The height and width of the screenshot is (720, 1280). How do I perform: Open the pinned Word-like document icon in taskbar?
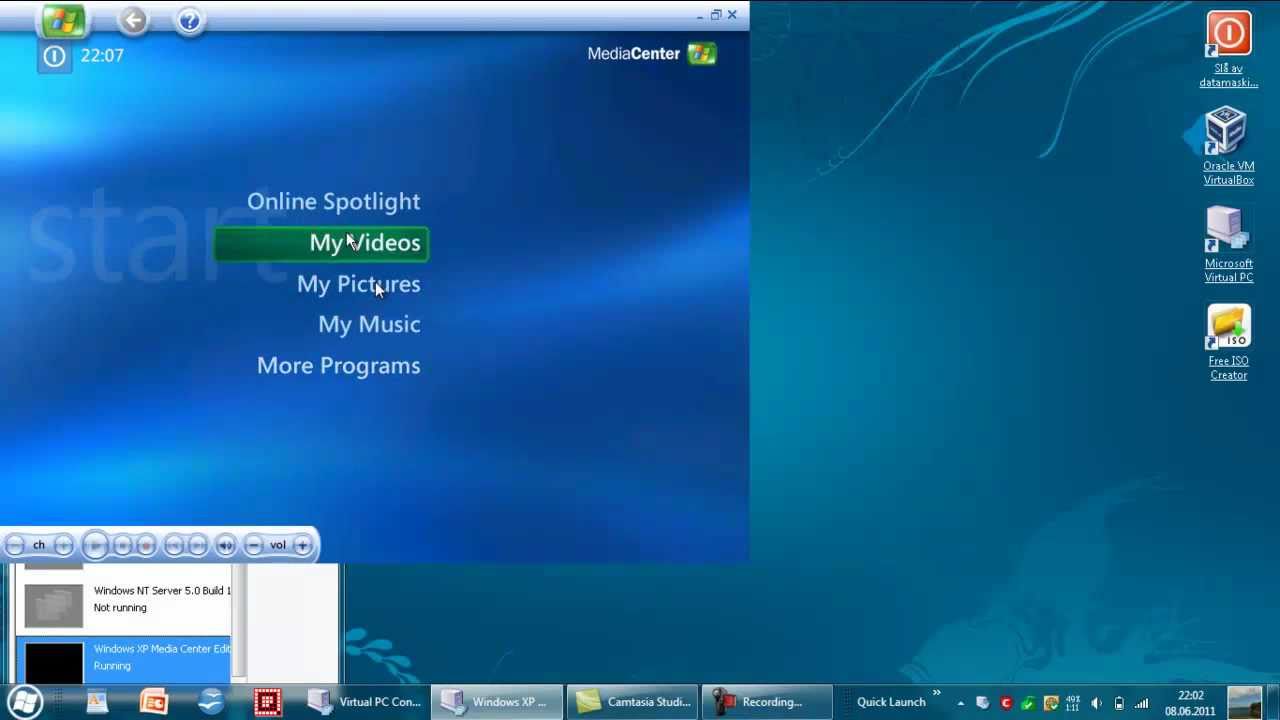coord(97,702)
